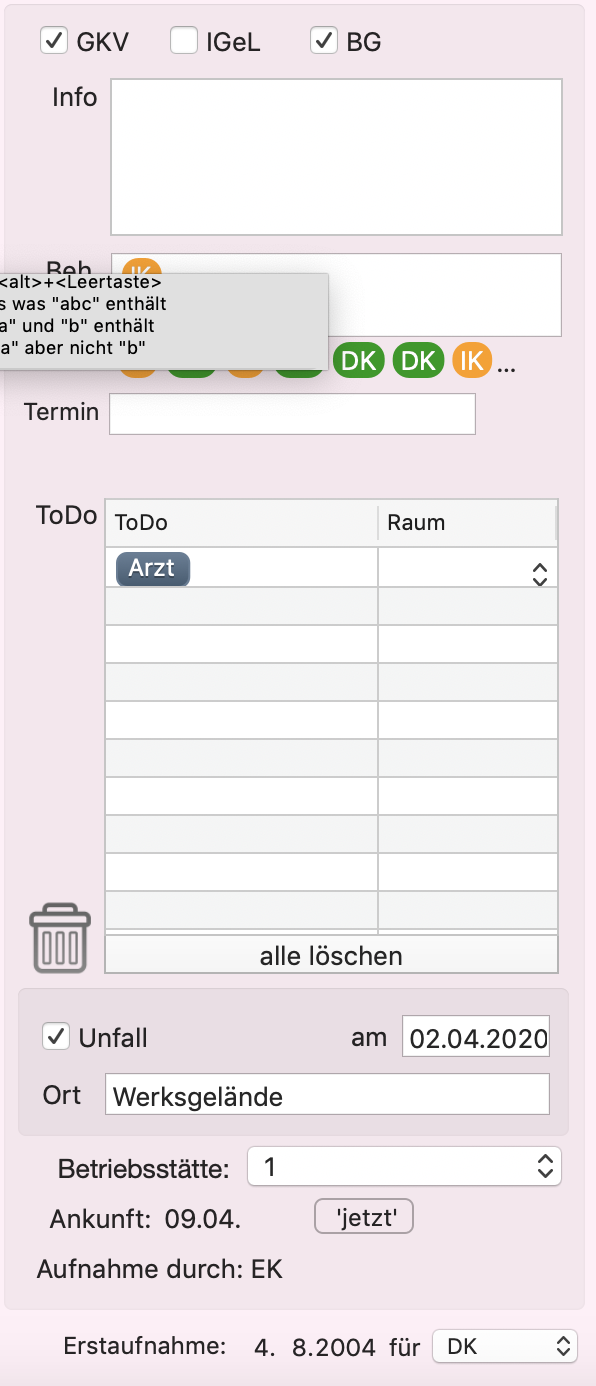Open the DK dropdown next to Erstaufnahme

pyautogui.click(x=505, y=1346)
